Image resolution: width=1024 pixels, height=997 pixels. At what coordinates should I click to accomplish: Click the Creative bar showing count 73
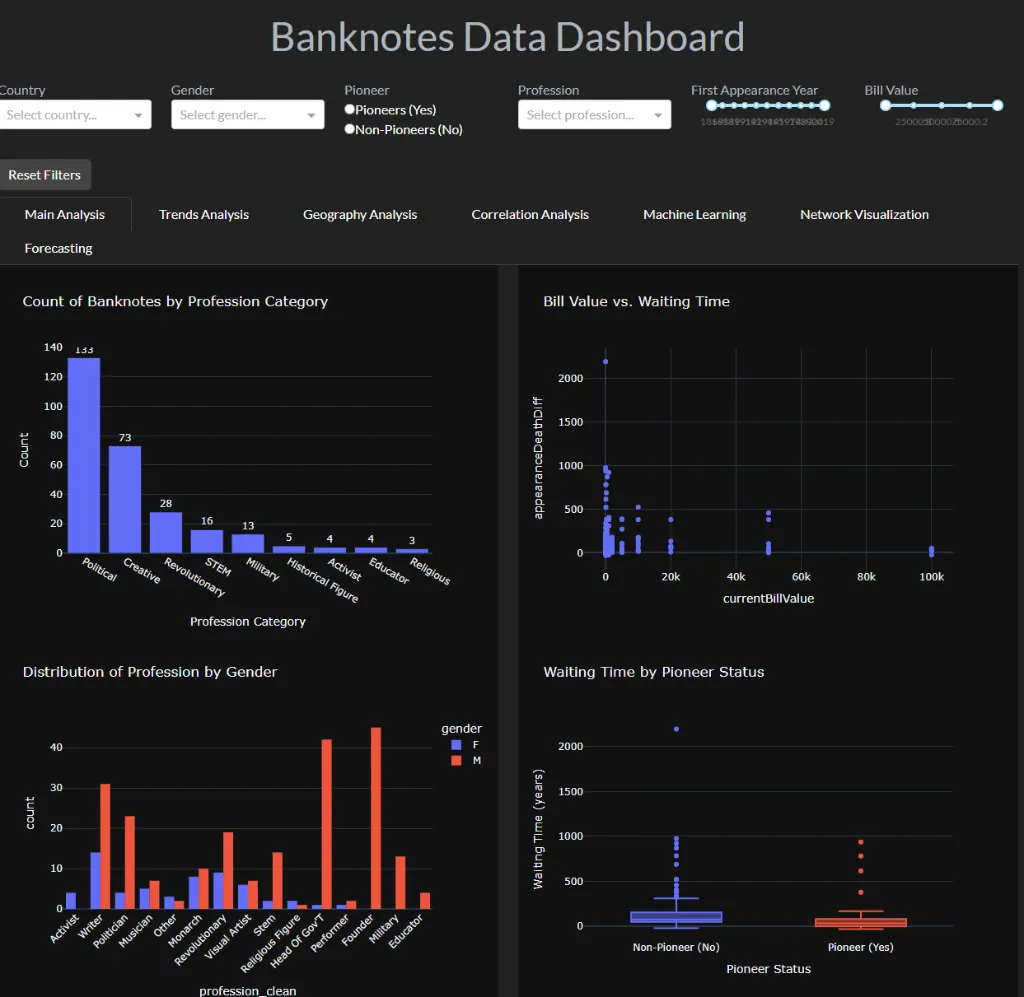(125, 499)
